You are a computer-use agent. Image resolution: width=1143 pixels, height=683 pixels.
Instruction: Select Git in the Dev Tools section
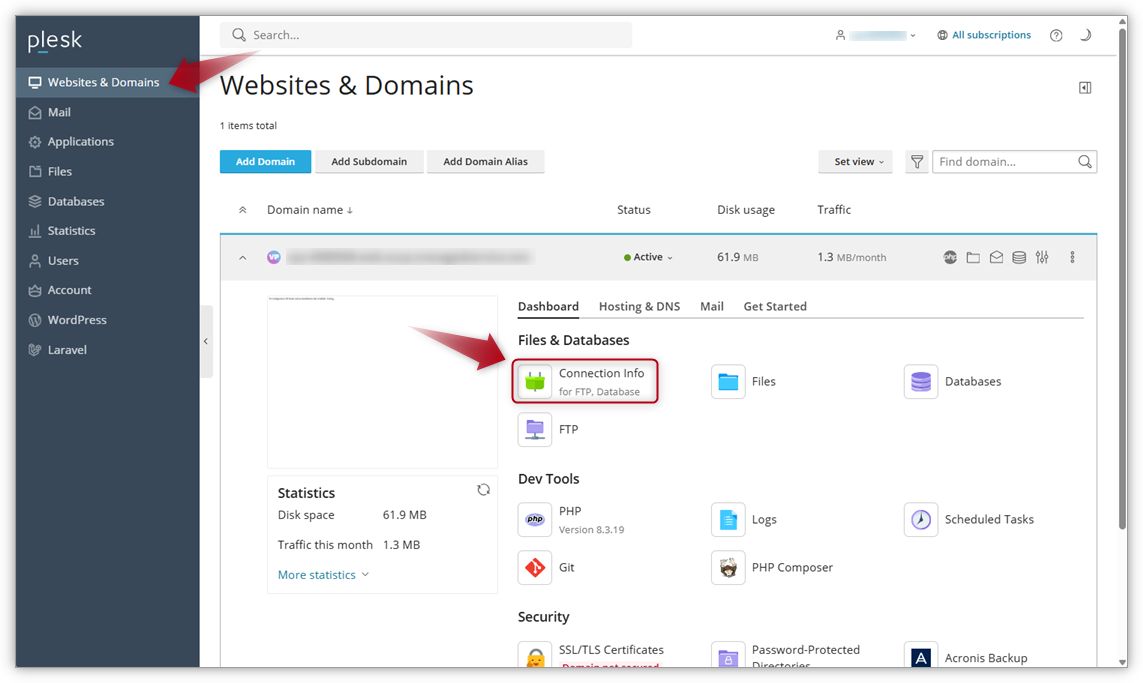(535, 567)
